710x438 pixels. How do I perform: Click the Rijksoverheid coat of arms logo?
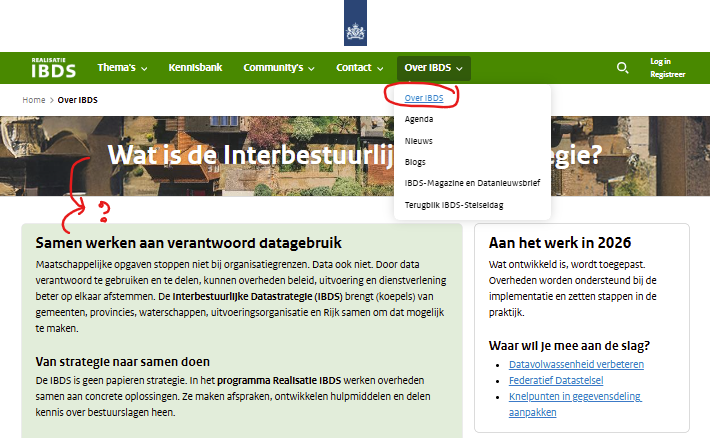(355, 23)
